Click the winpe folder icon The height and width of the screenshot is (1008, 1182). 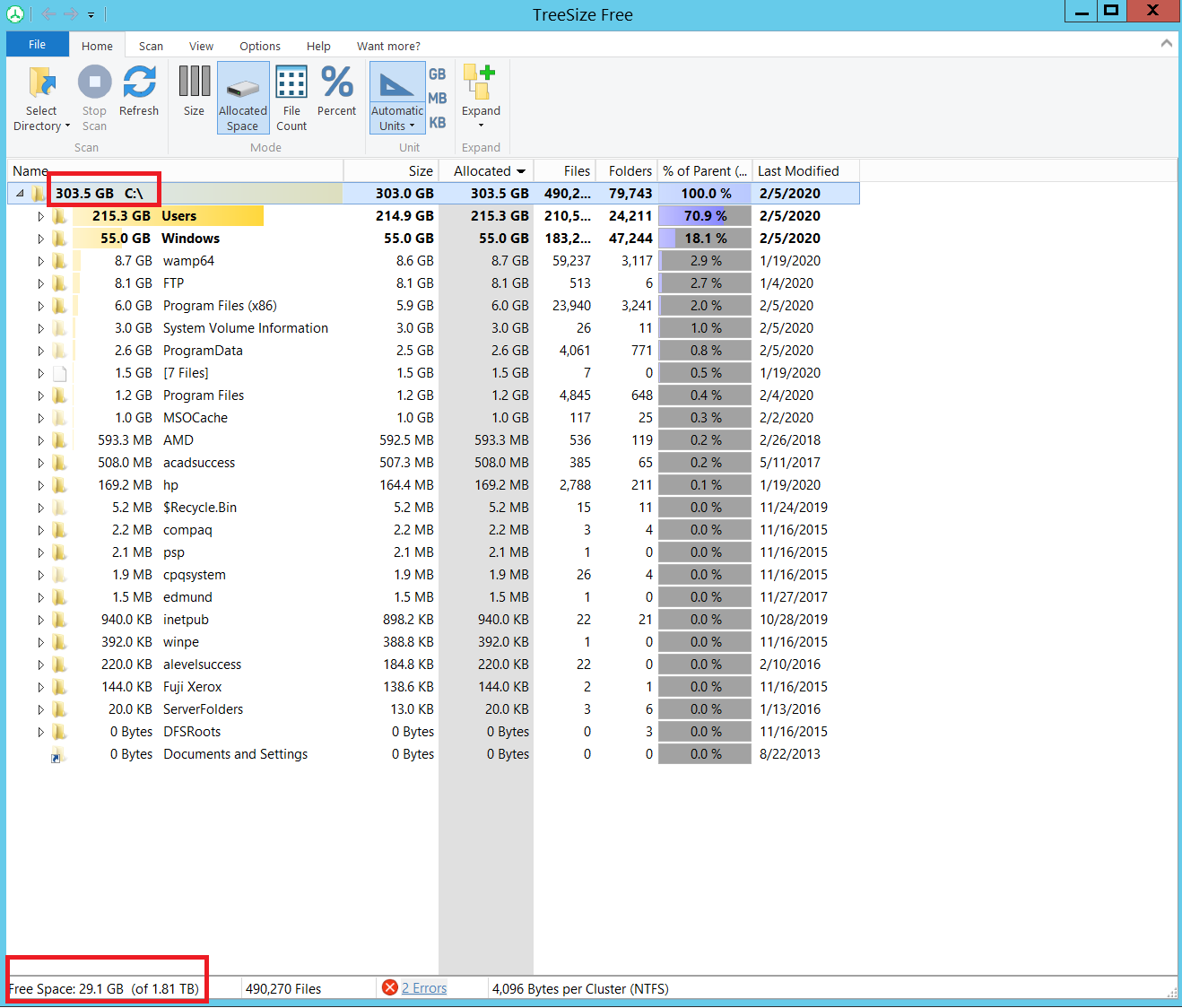click(59, 642)
